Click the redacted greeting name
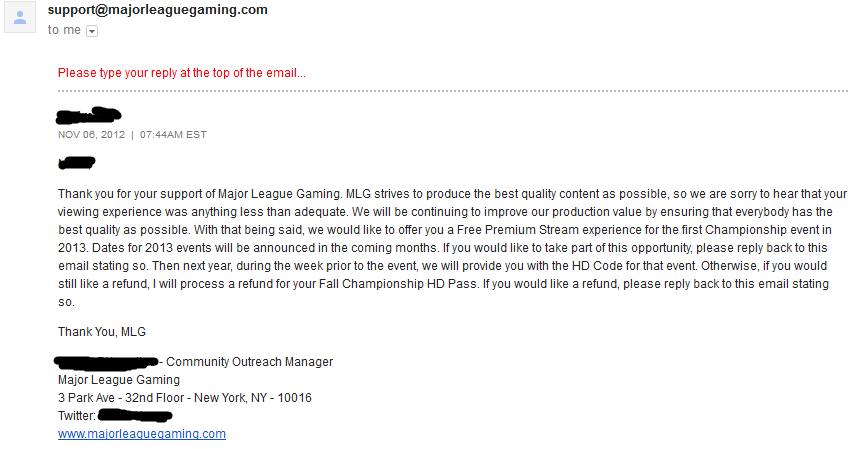This screenshot has width=868, height=449. 76,163
